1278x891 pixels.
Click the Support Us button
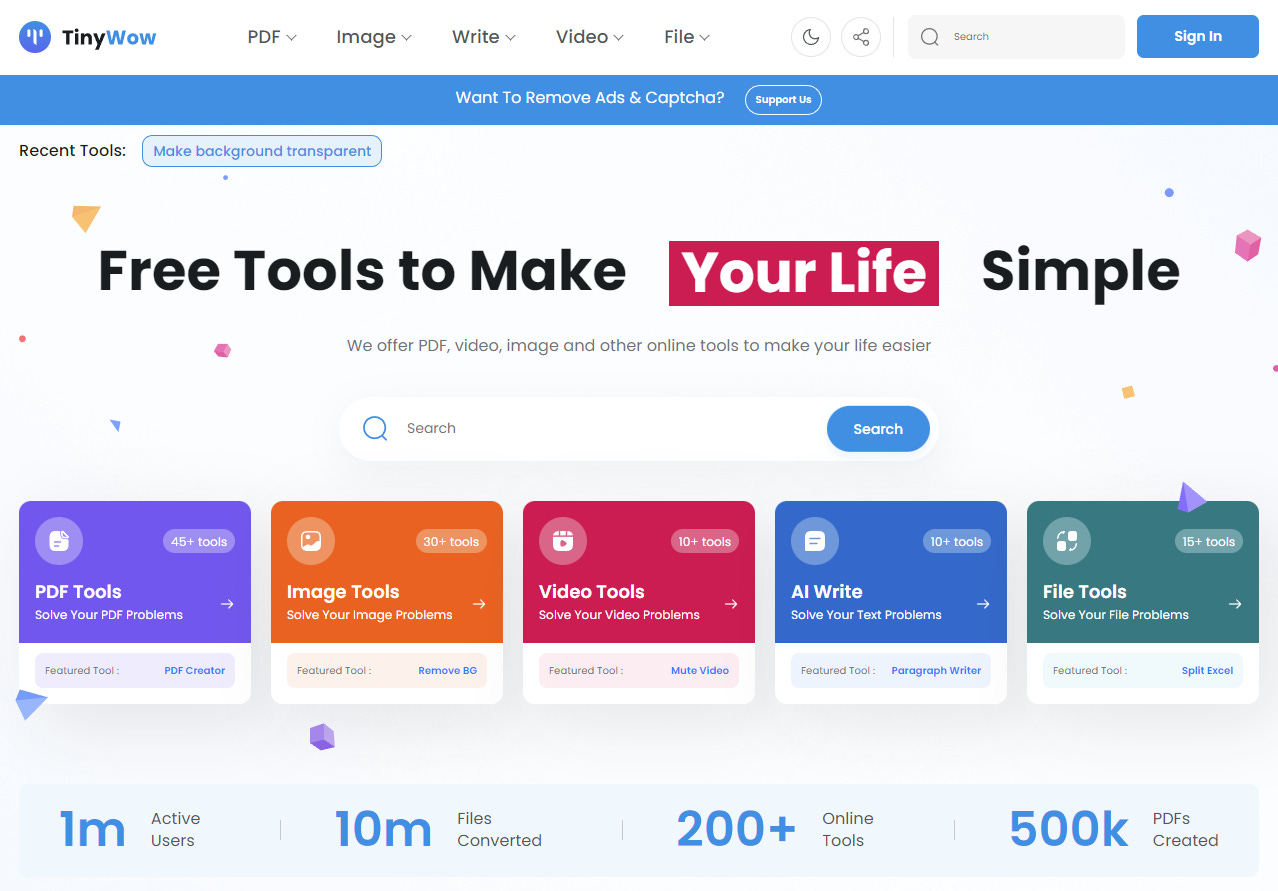pyautogui.click(x=783, y=99)
